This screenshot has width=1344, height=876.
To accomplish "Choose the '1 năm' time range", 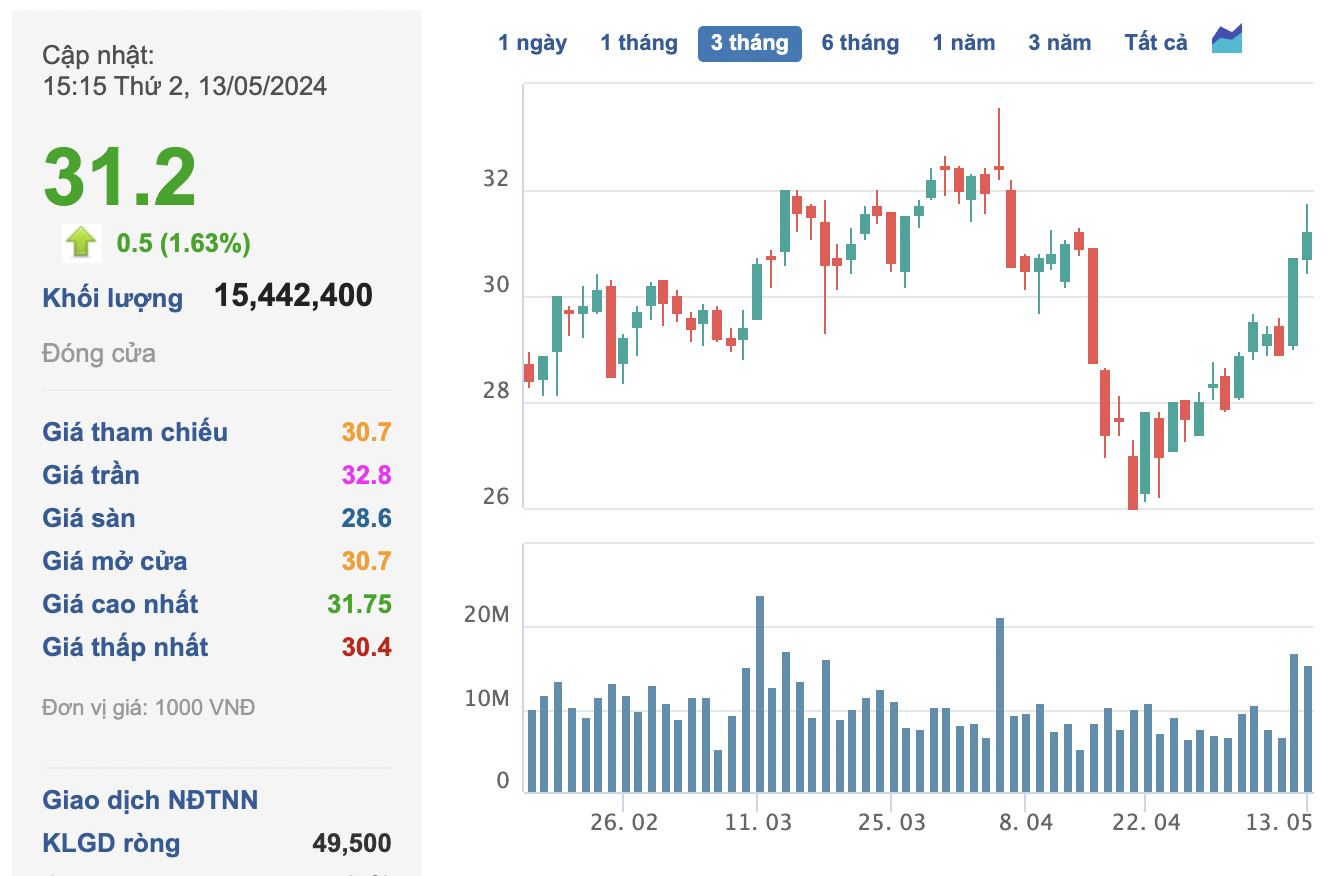I will (x=964, y=43).
